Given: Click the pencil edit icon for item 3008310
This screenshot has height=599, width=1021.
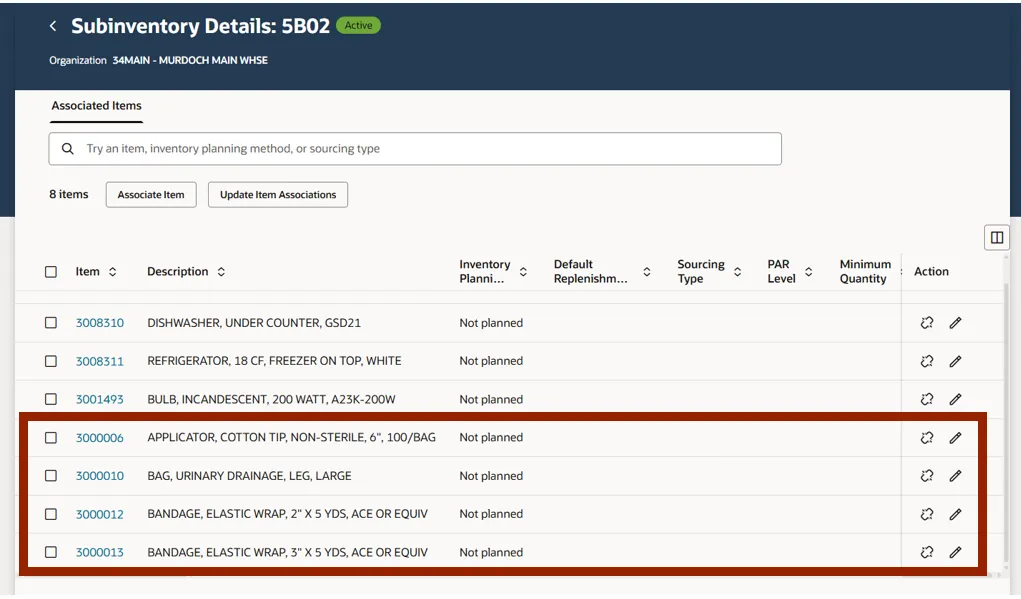Looking at the screenshot, I should (x=955, y=323).
